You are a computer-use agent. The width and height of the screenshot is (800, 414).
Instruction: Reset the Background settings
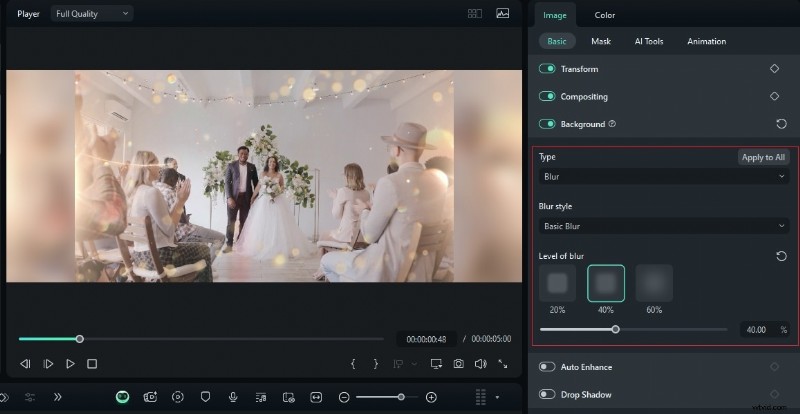pos(781,124)
